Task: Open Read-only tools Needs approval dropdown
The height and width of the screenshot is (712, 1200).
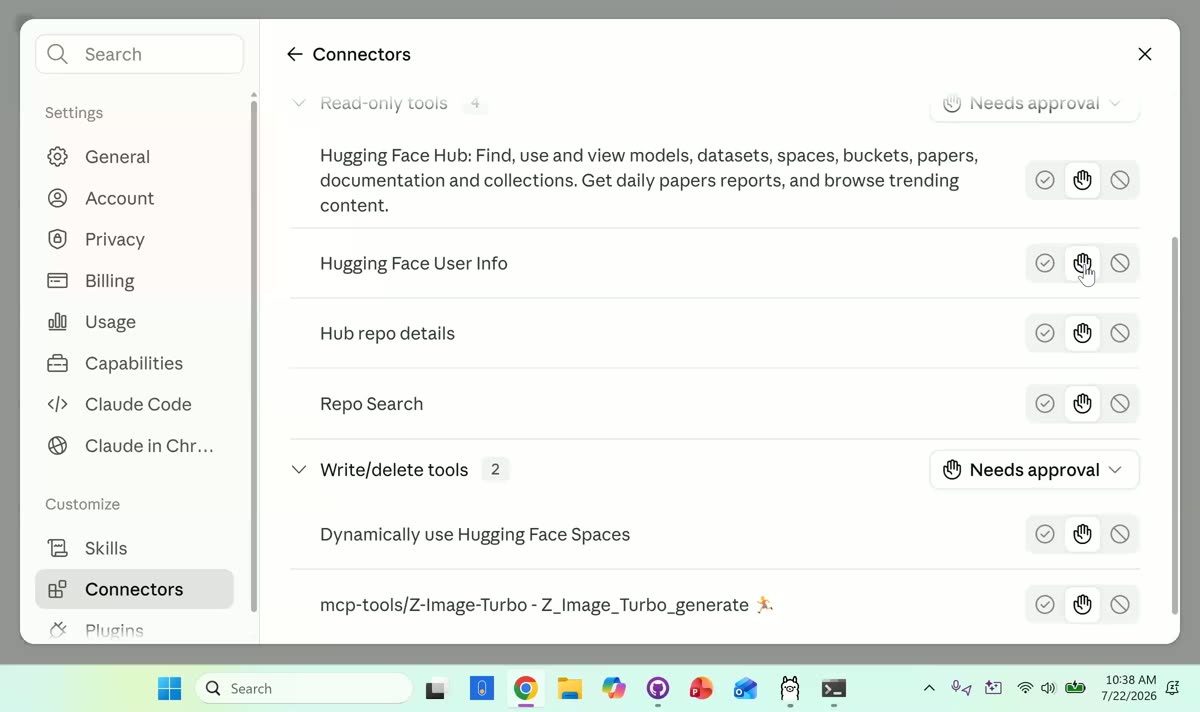Action: 1034,104
